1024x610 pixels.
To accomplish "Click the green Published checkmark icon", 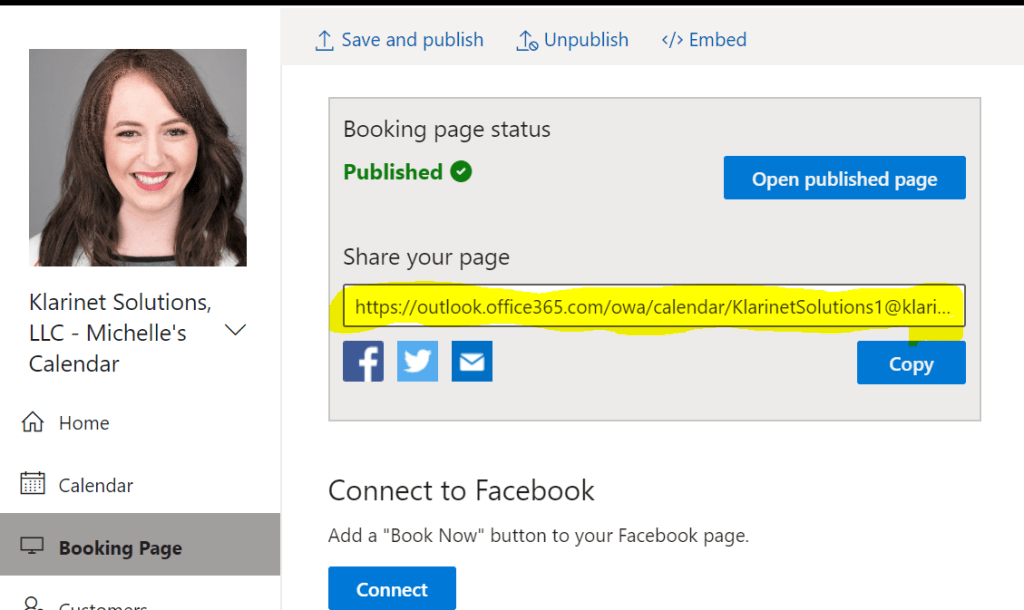I will coord(461,172).
